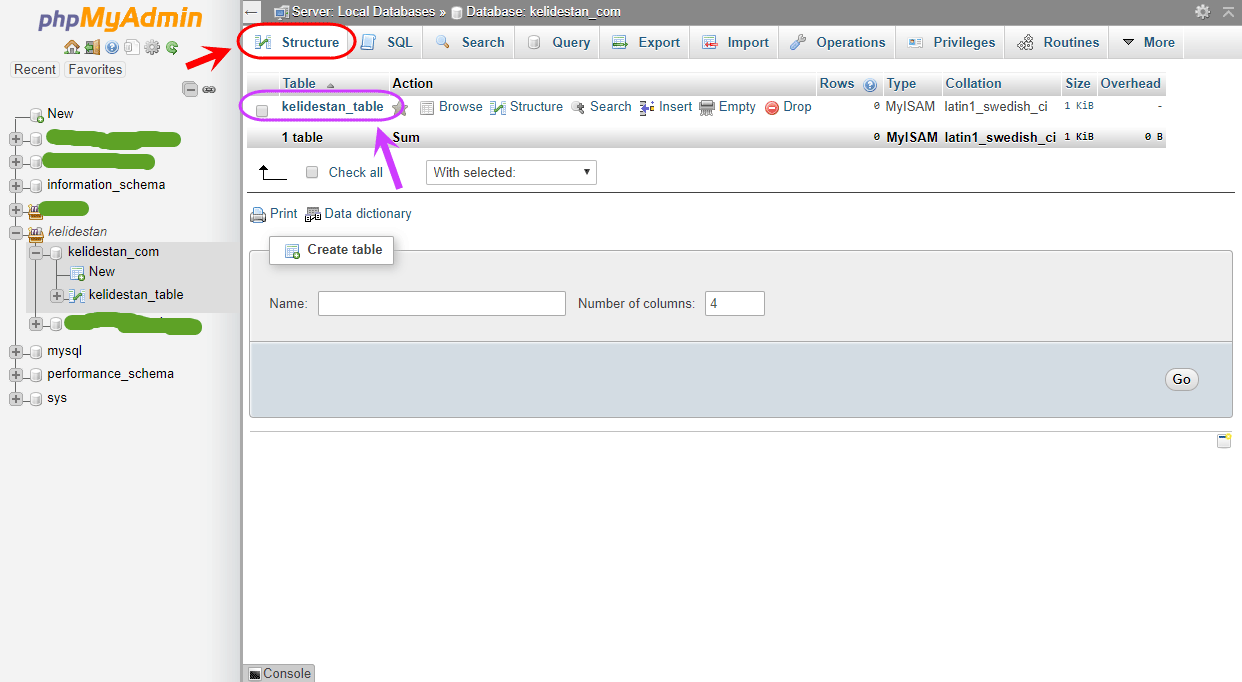Click the Rows column help question icon

click(x=870, y=84)
